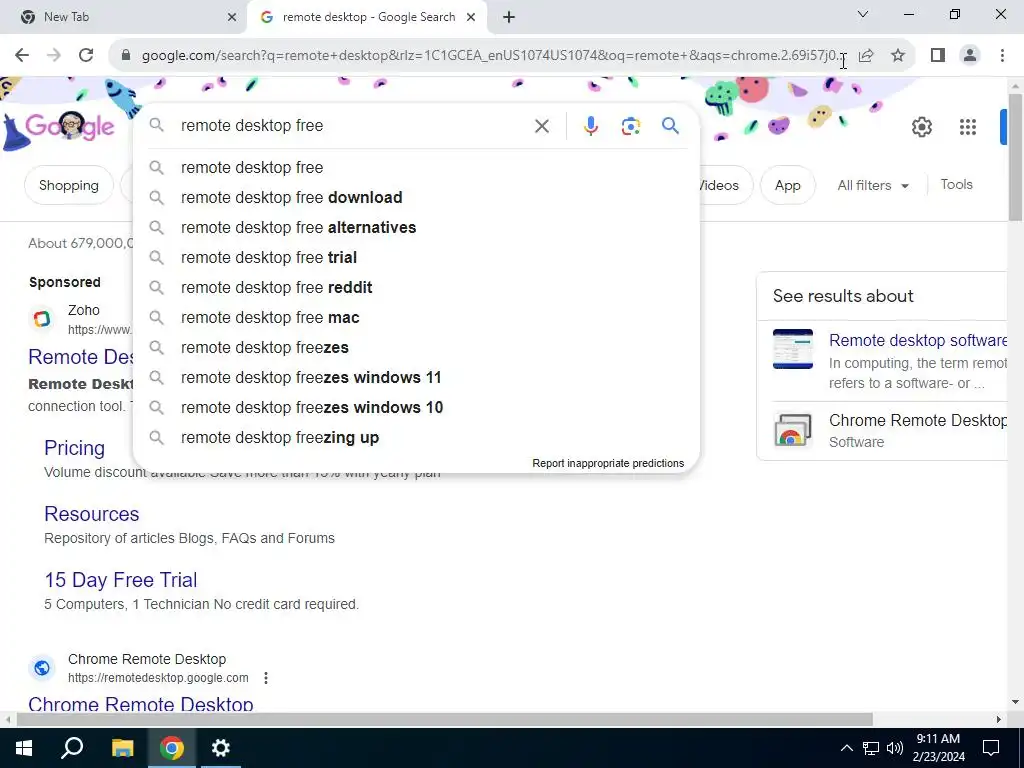1024x768 pixels.
Task: Open a new browser tab
Action: [x=509, y=18]
